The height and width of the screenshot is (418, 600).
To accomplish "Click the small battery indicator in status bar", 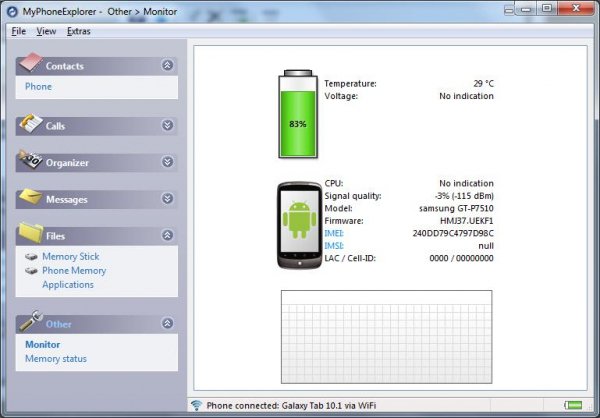I will (573, 405).
